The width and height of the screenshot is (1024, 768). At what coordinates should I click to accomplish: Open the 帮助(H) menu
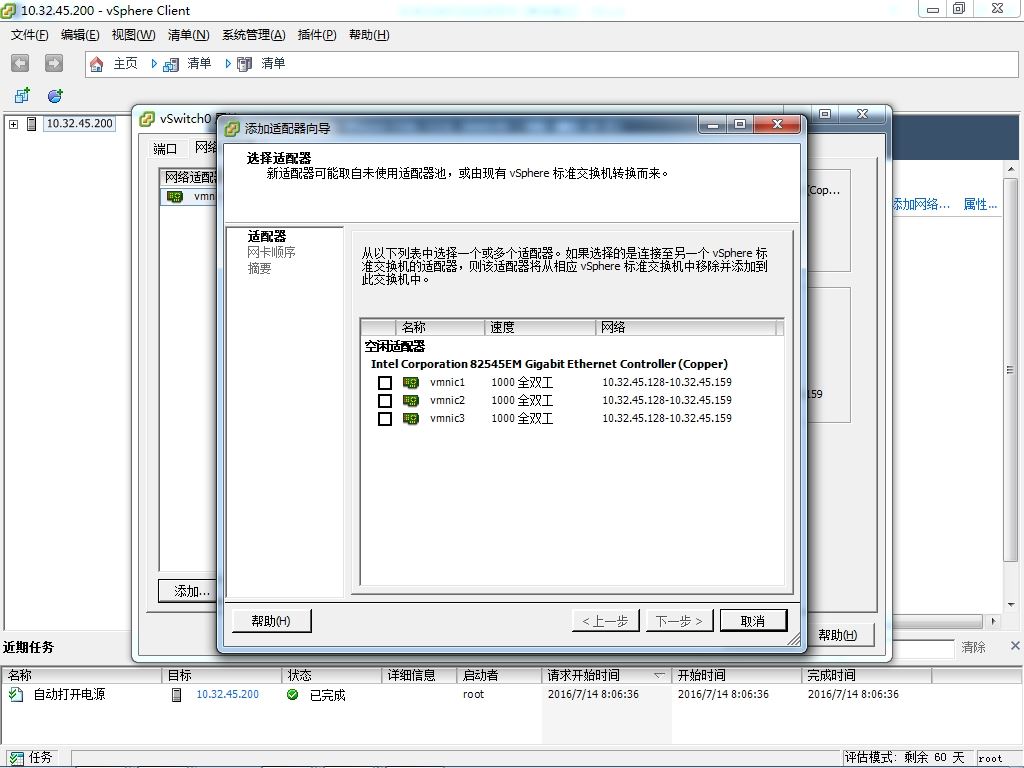pyautogui.click(x=369, y=35)
